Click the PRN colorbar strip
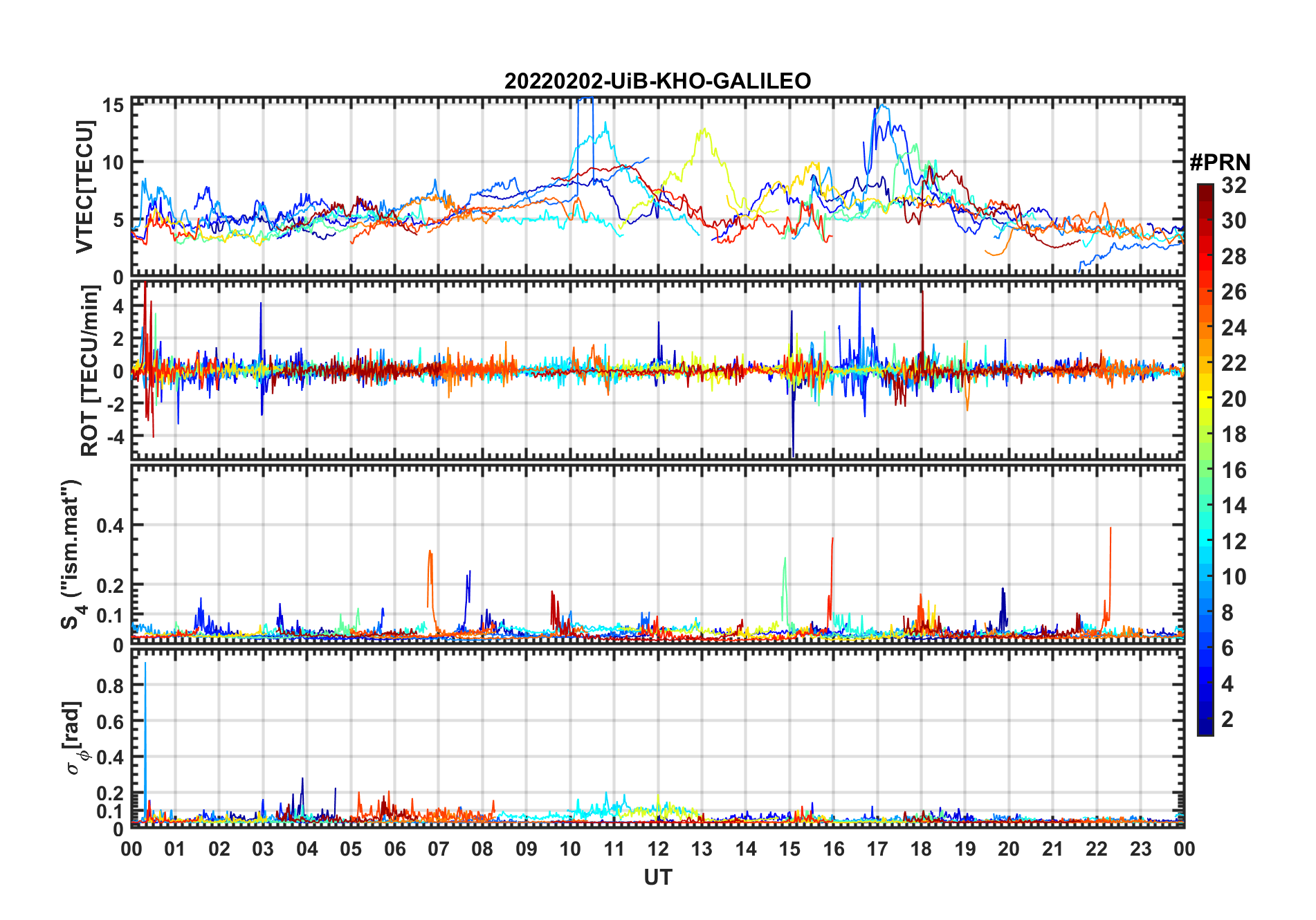Screen dimensions: 1316x920 (x=1205, y=459)
